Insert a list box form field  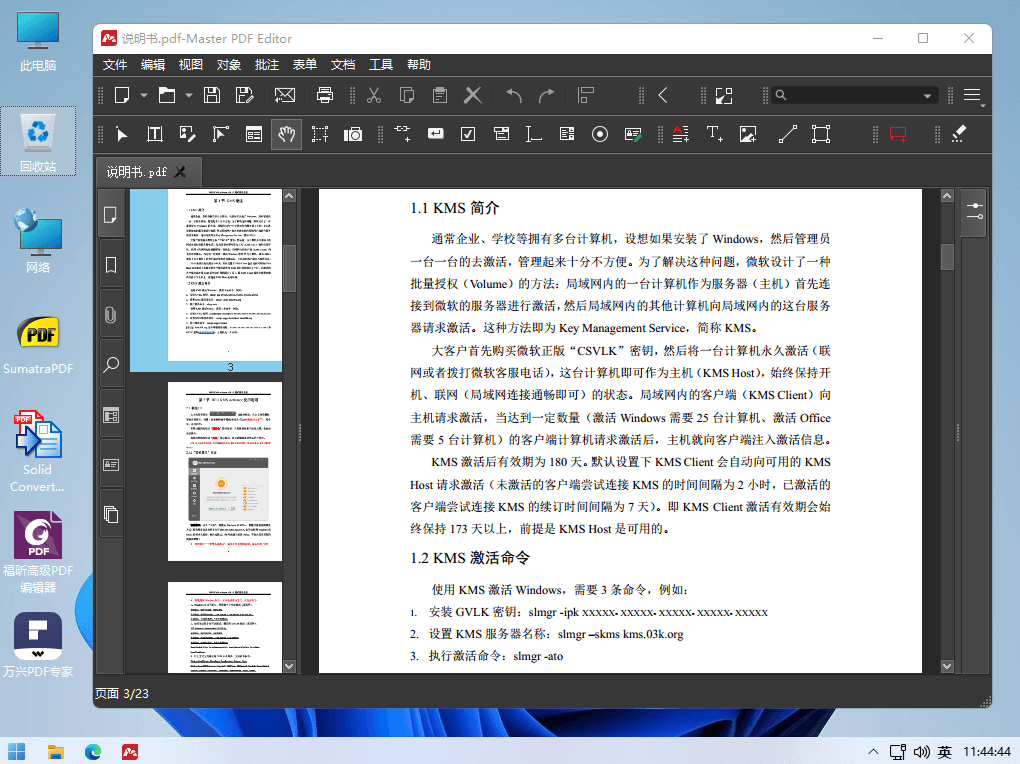pos(567,134)
